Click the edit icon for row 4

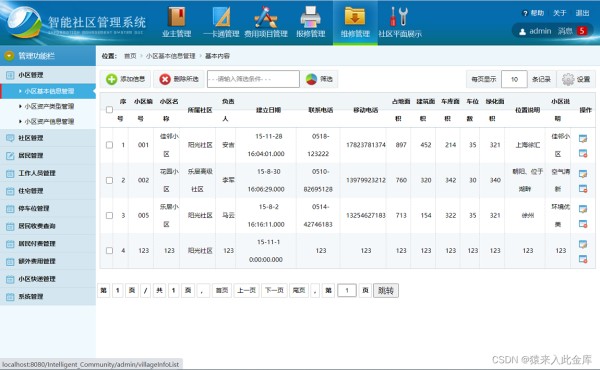click(583, 244)
